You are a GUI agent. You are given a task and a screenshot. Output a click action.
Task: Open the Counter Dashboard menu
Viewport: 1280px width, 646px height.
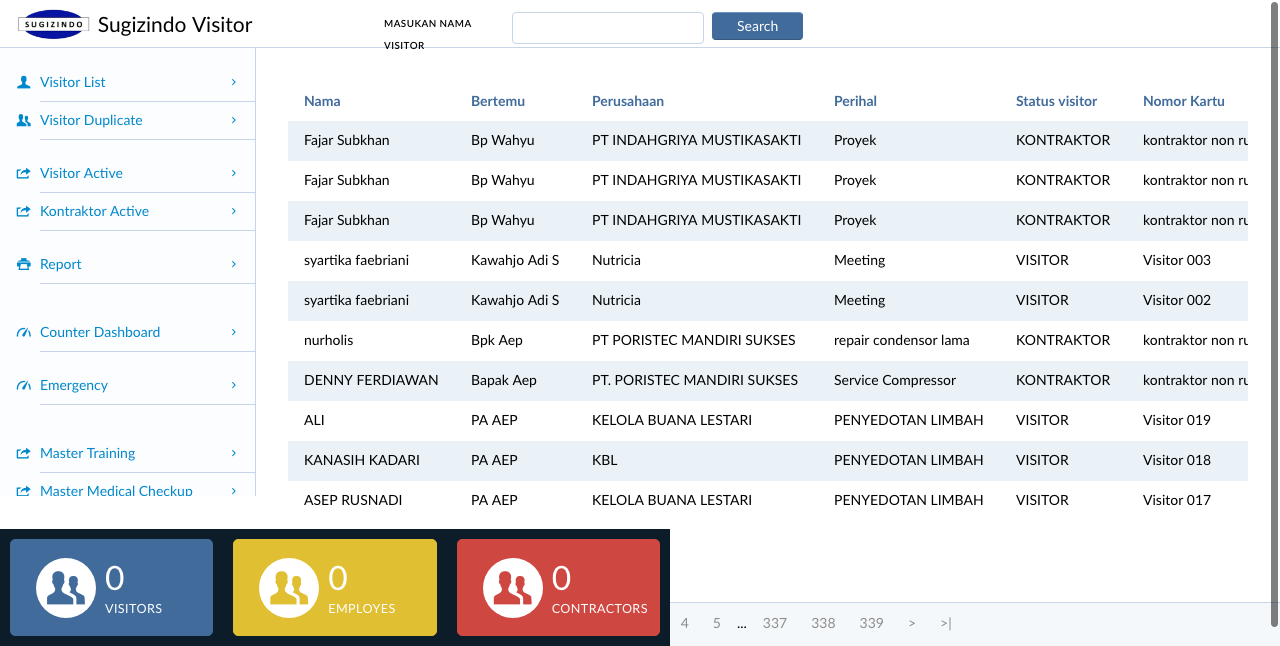pos(128,332)
